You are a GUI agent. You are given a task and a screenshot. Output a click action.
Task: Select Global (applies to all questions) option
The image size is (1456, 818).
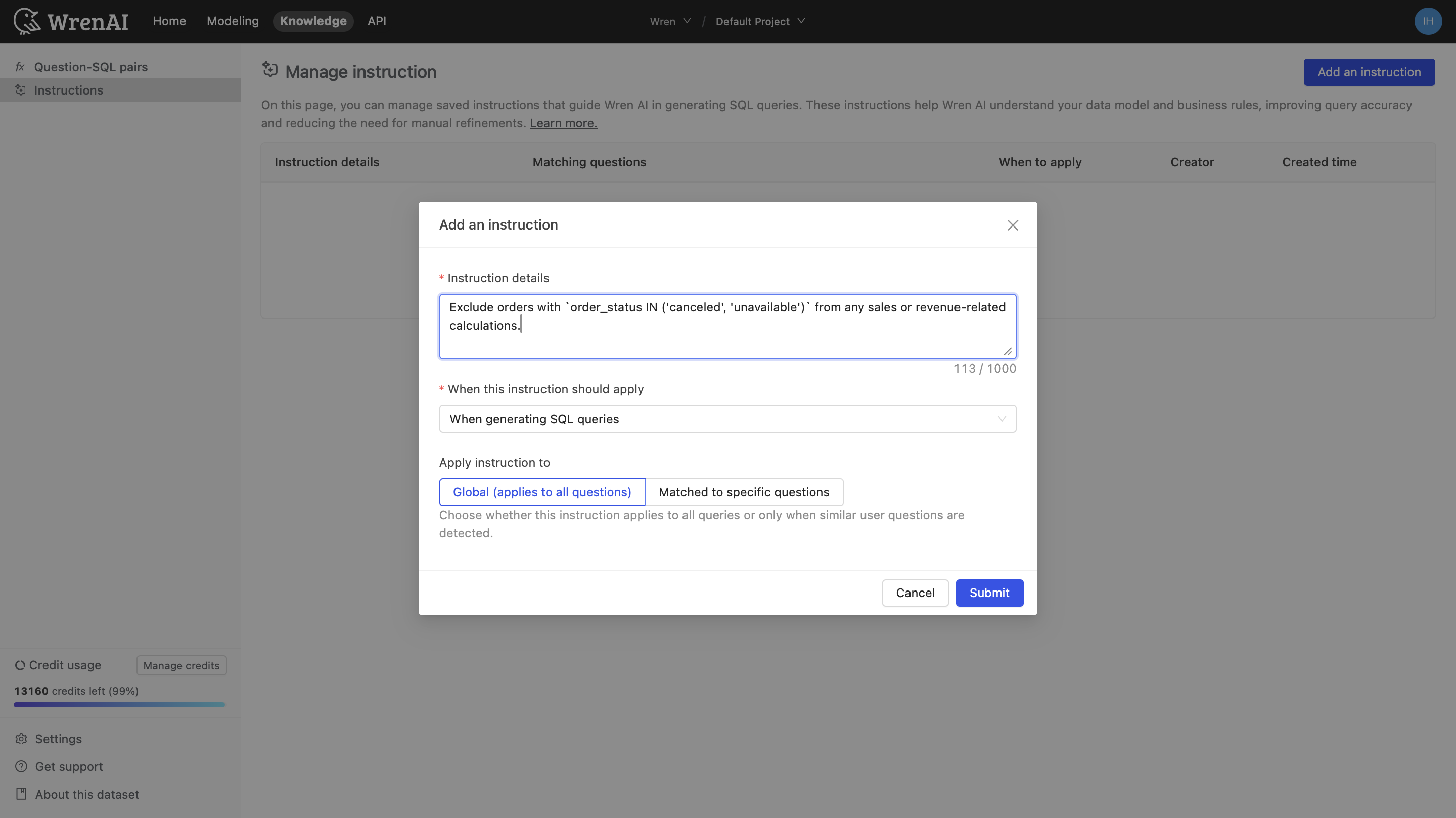click(x=541, y=492)
